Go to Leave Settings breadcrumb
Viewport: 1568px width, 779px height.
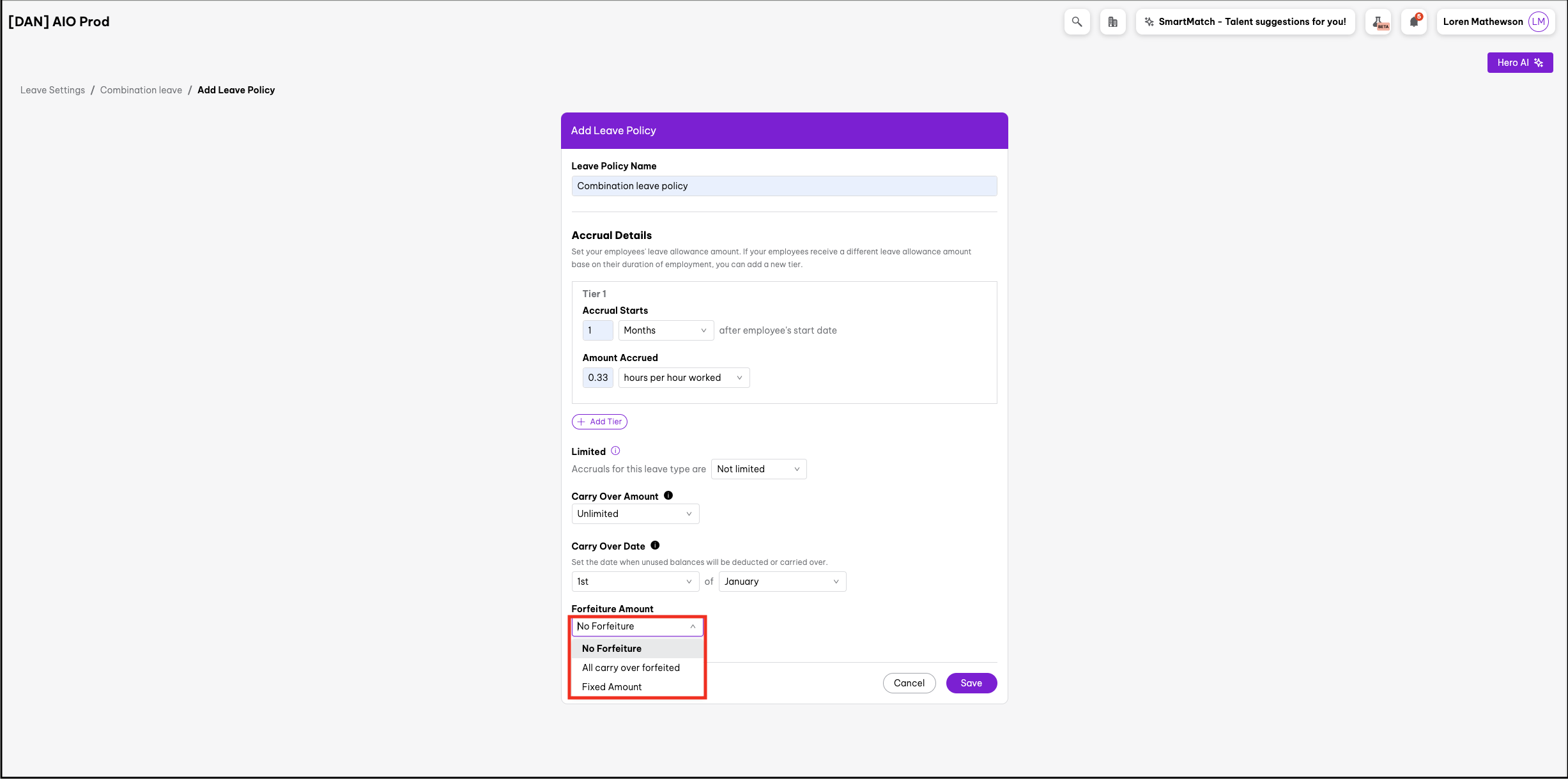pos(52,90)
